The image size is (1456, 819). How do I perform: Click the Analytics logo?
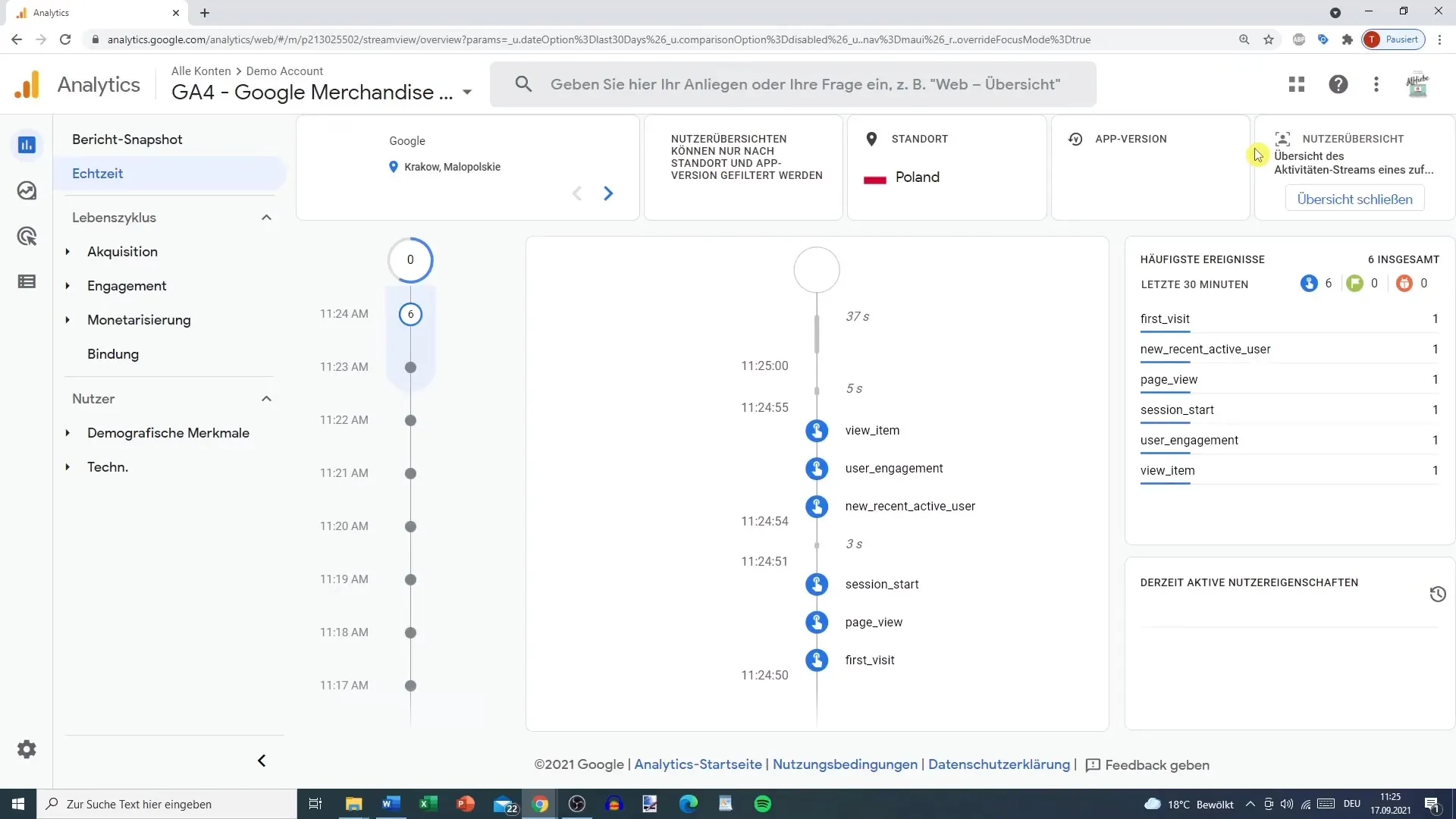27,84
